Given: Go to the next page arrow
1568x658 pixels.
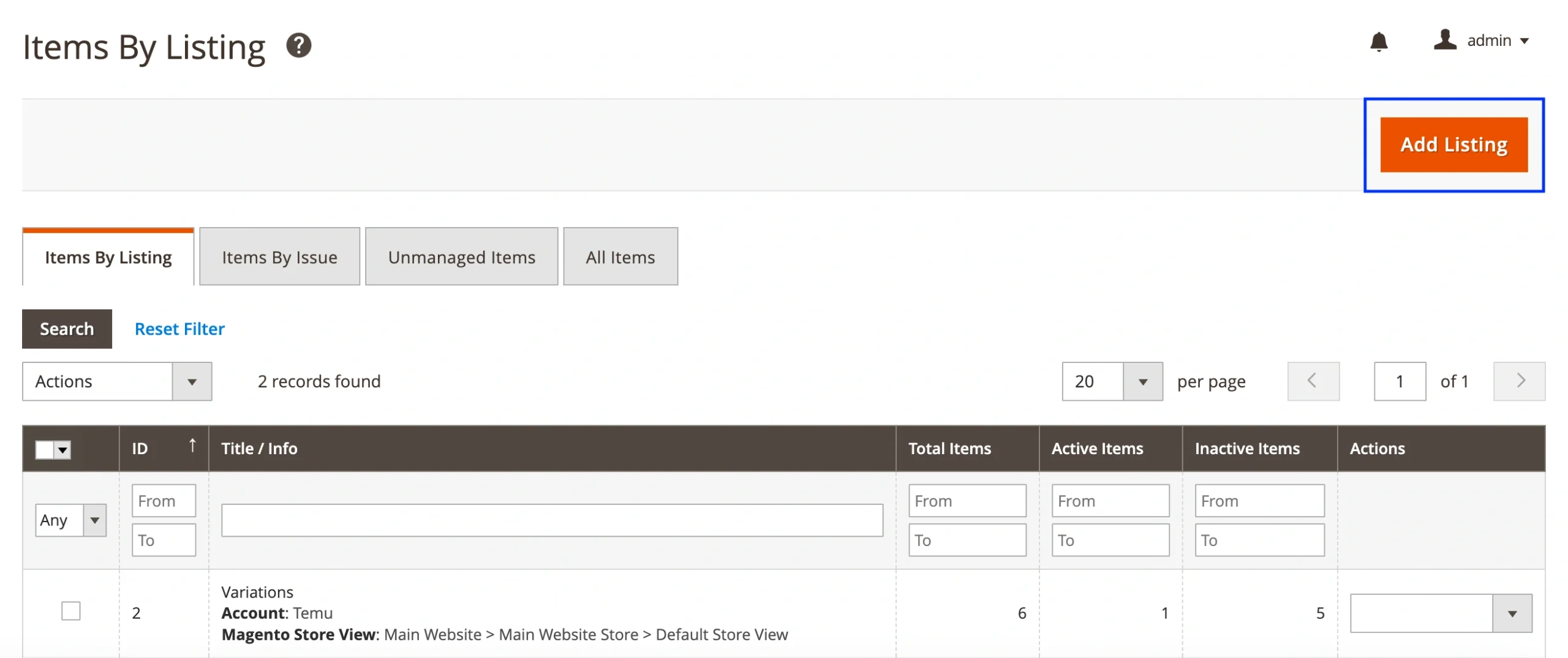Looking at the screenshot, I should click(1518, 381).
